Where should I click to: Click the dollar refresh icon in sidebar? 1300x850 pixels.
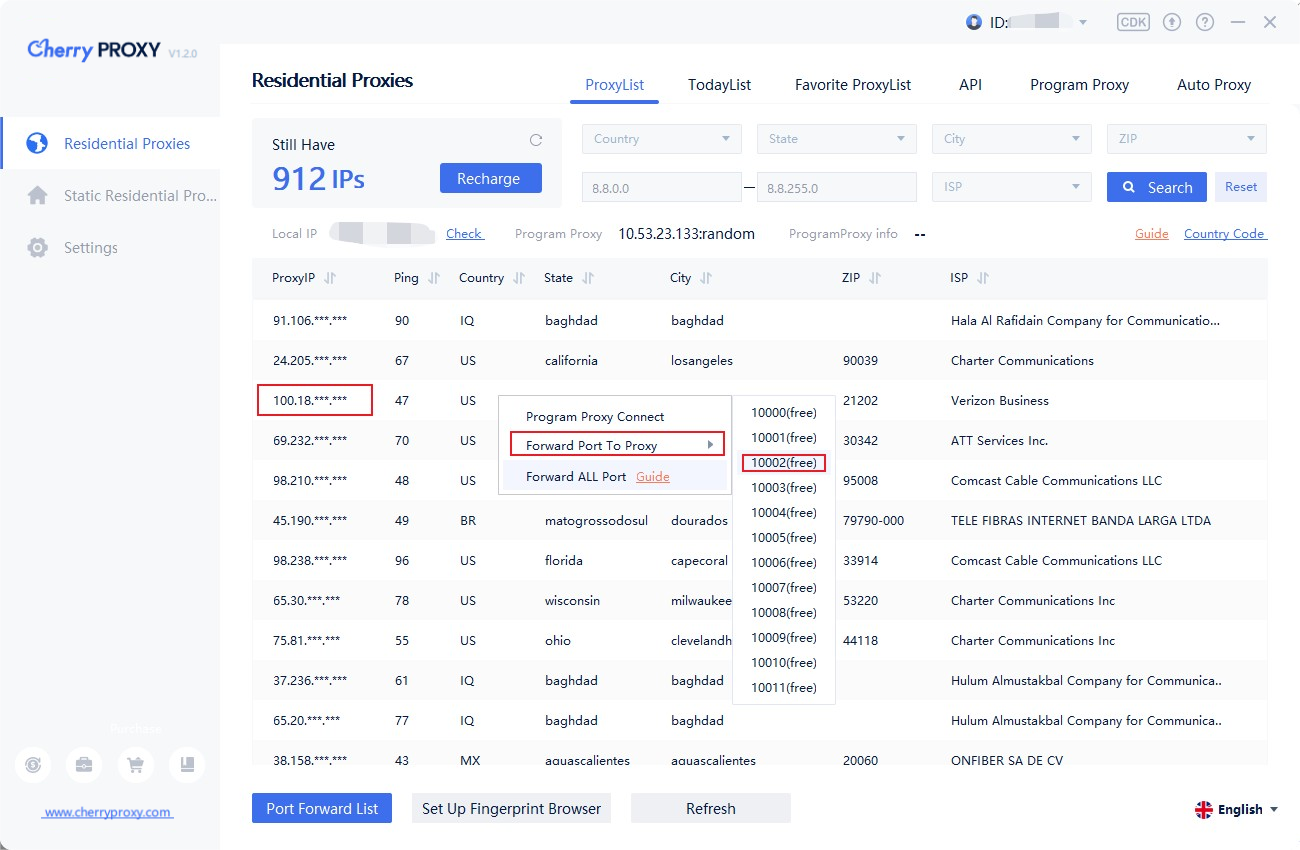[33, 765]
